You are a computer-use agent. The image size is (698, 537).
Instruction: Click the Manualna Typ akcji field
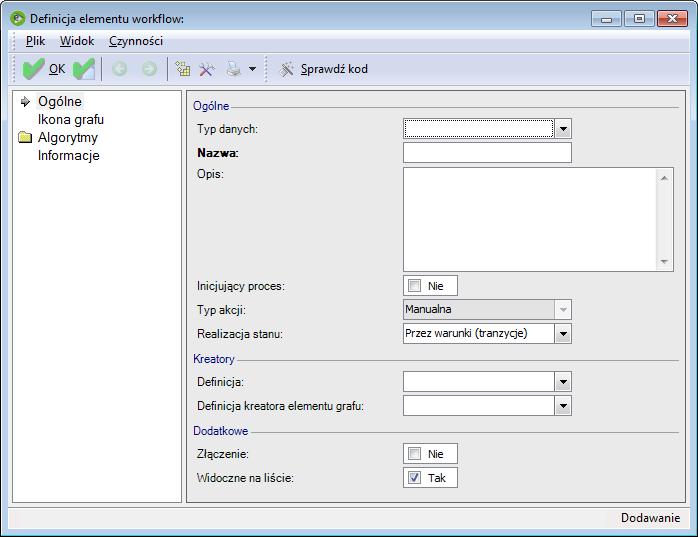(x=479, y=309)
